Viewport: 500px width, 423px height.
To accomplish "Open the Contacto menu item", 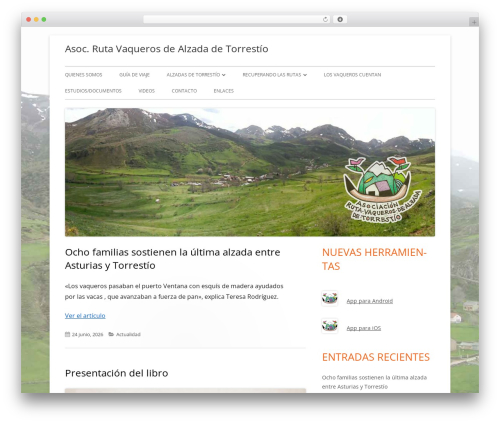I will pos(184,91).
